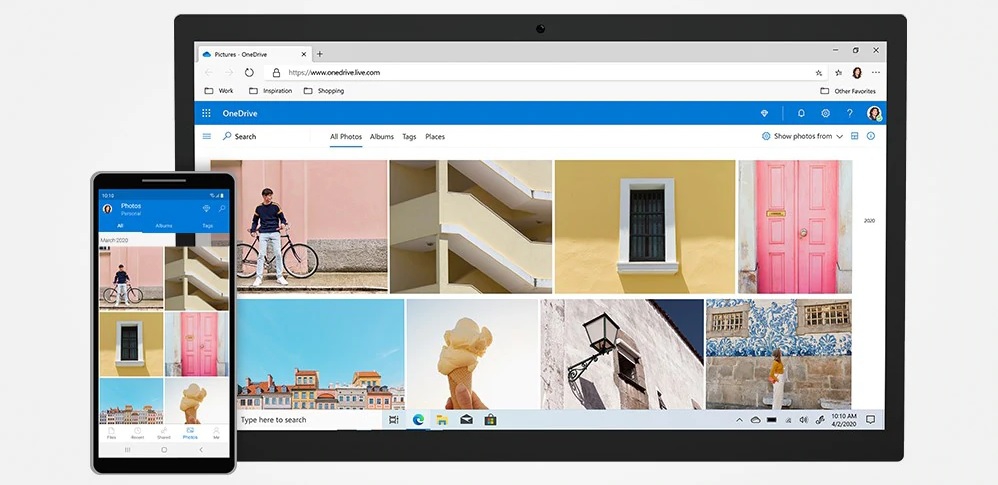
Task: Click the taskbar clock showing 10:10 AM
Action: pos(844,420)
